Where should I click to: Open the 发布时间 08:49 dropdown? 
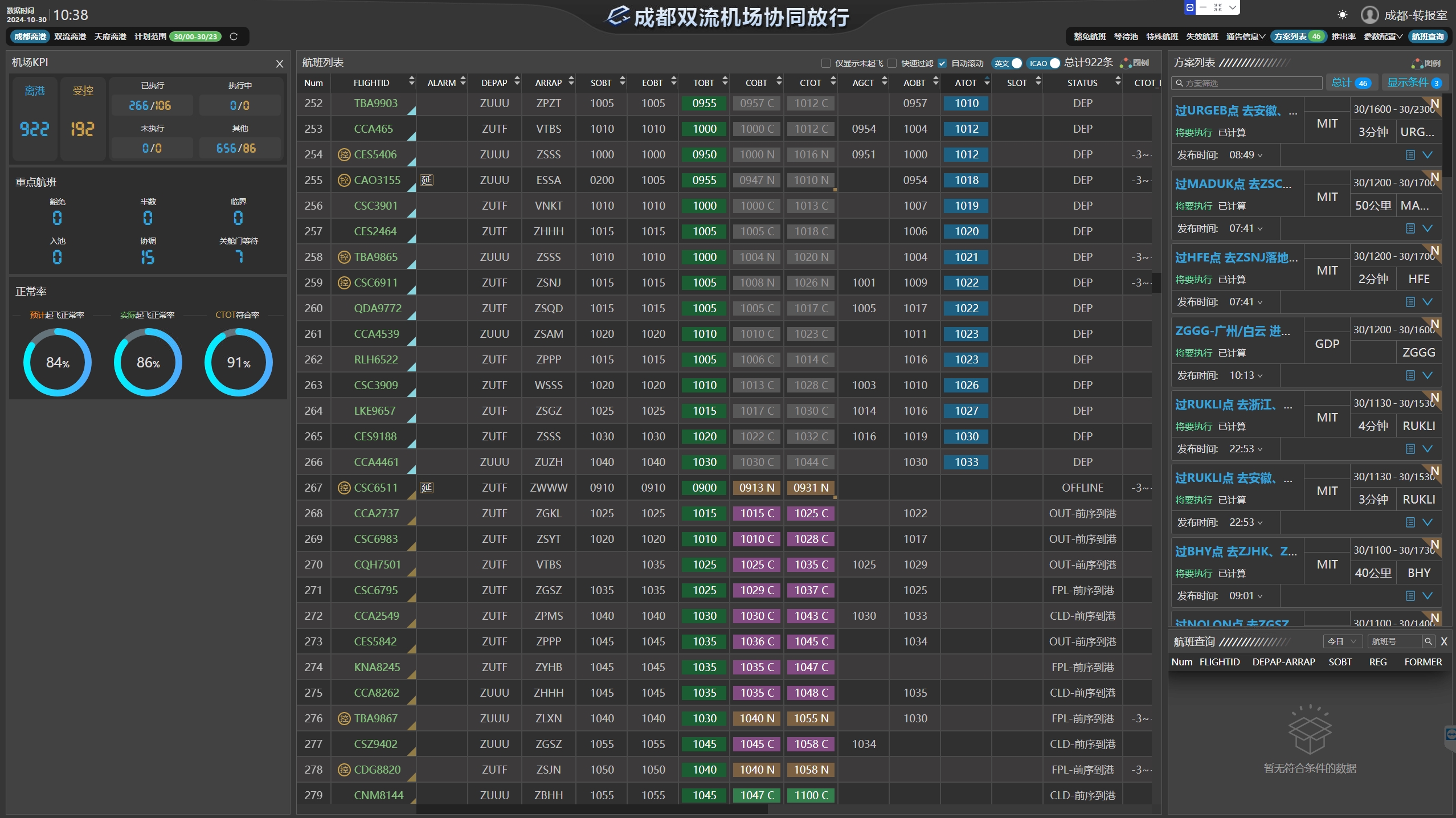pos(1246,155)
